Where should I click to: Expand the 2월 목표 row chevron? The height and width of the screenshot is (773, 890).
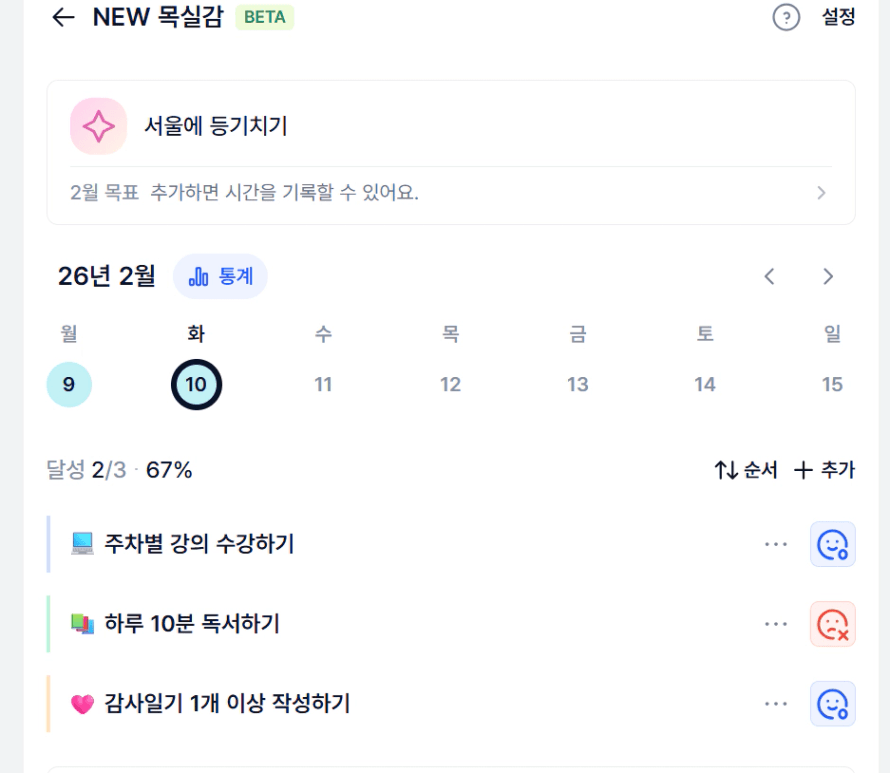pyautogui.click(x=821, y=193)
